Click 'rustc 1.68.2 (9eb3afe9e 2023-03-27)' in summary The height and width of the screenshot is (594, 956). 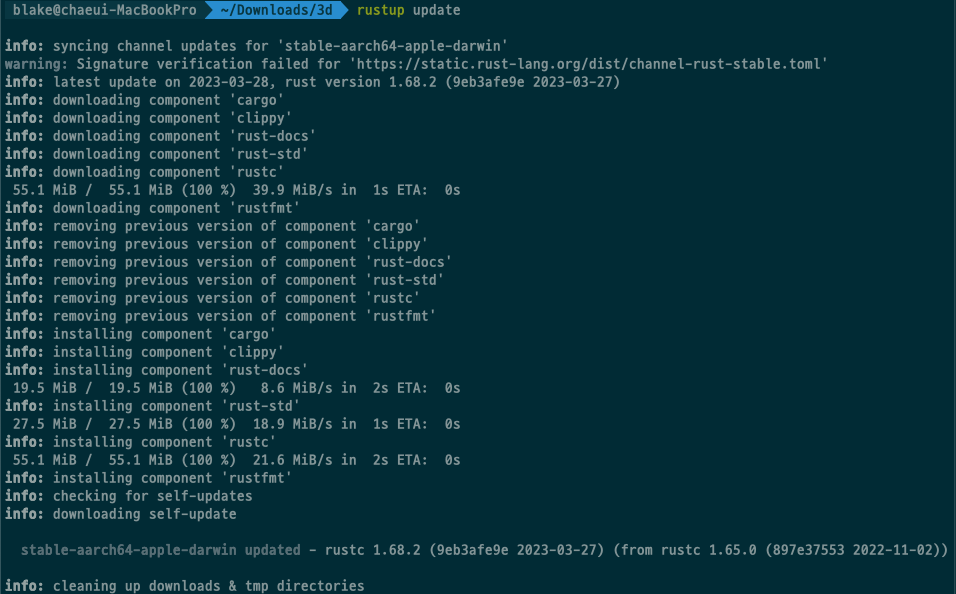pos(464,550)
